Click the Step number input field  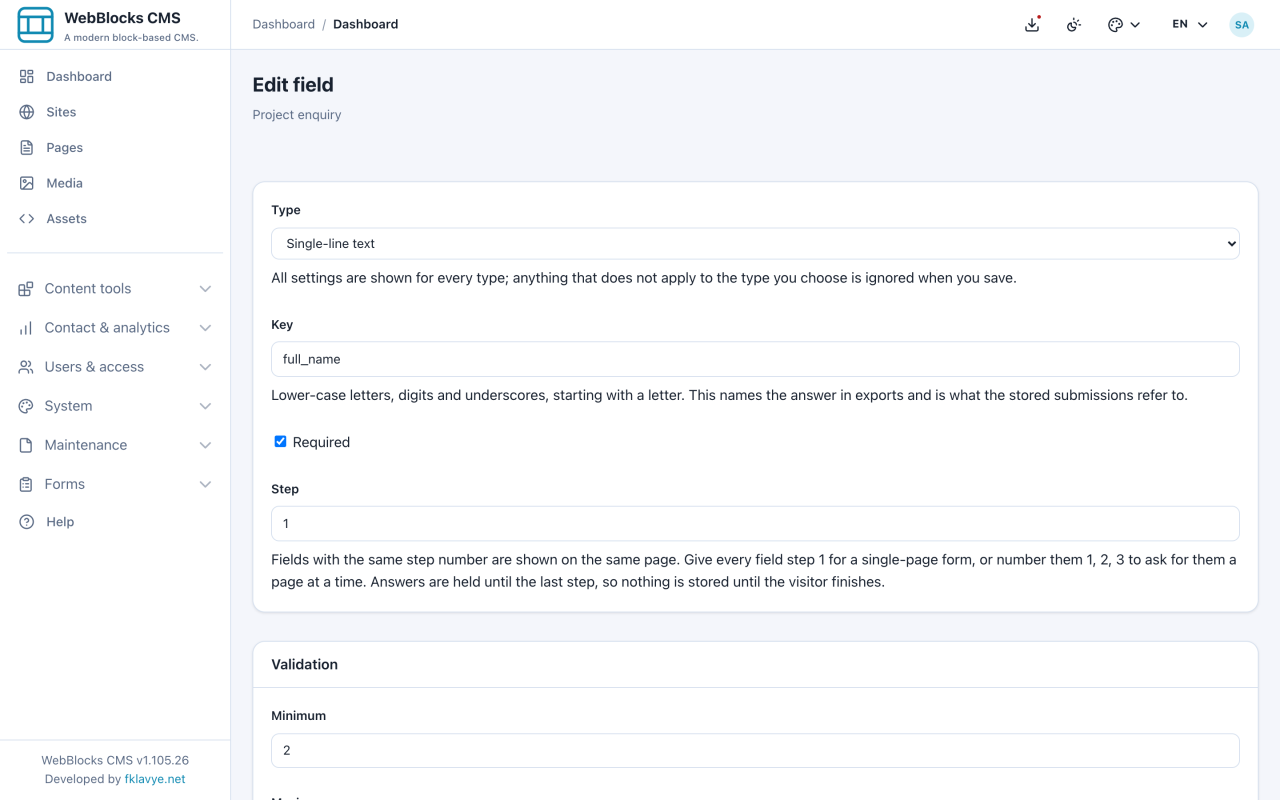pos(755,523)
